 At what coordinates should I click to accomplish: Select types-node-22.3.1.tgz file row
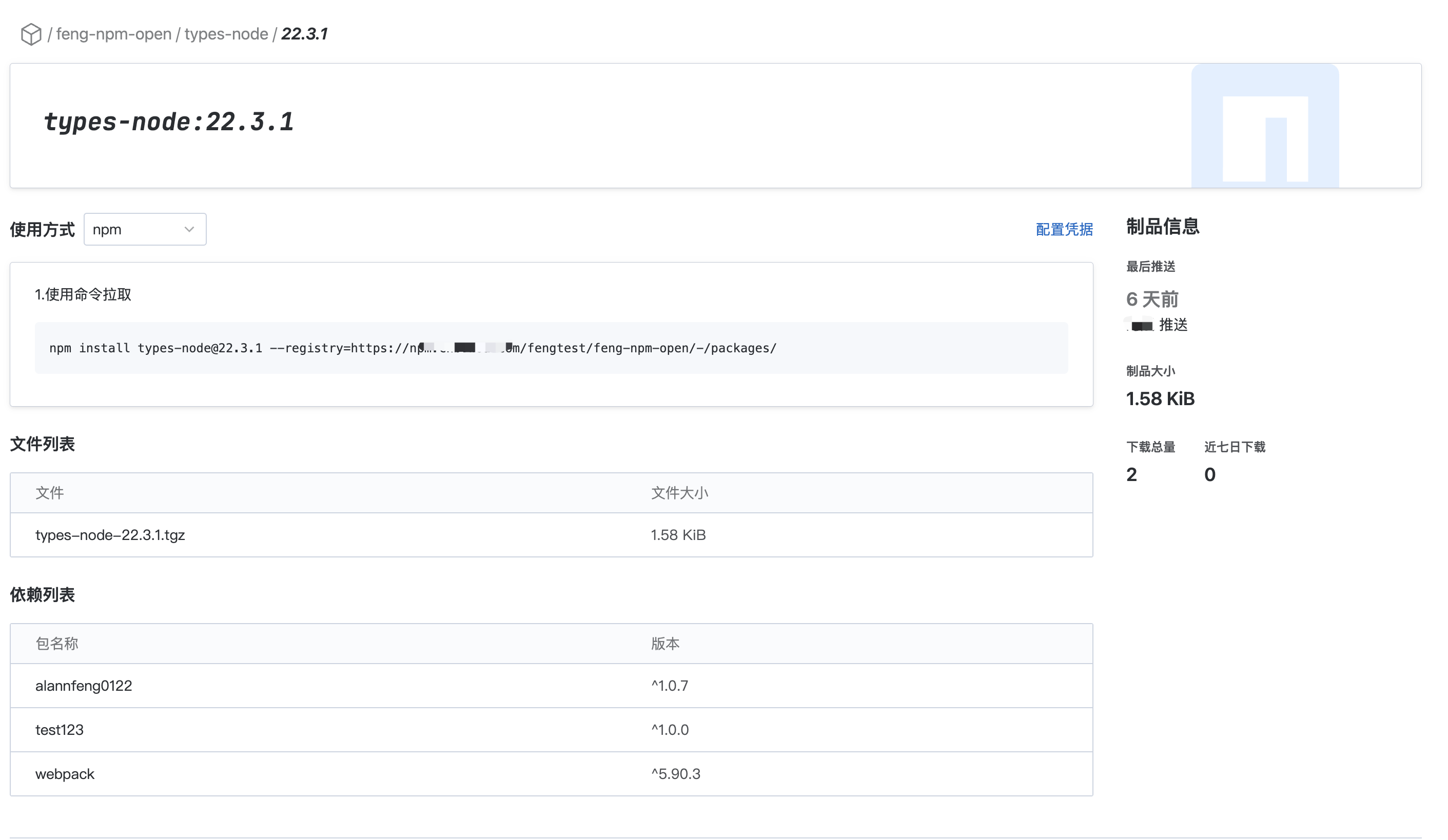tap(110, 535)
